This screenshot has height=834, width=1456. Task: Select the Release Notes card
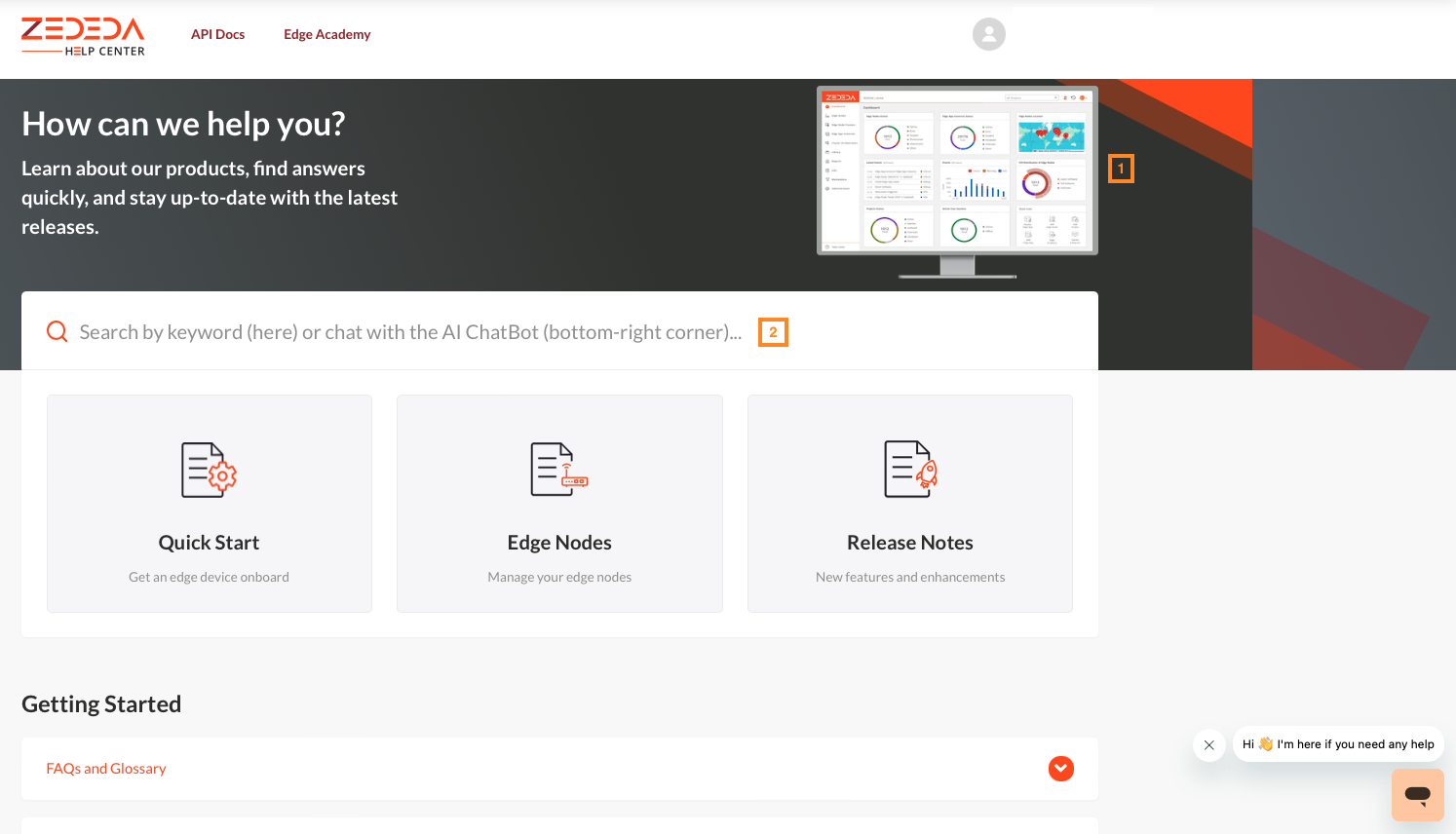[x=909, y=504]
